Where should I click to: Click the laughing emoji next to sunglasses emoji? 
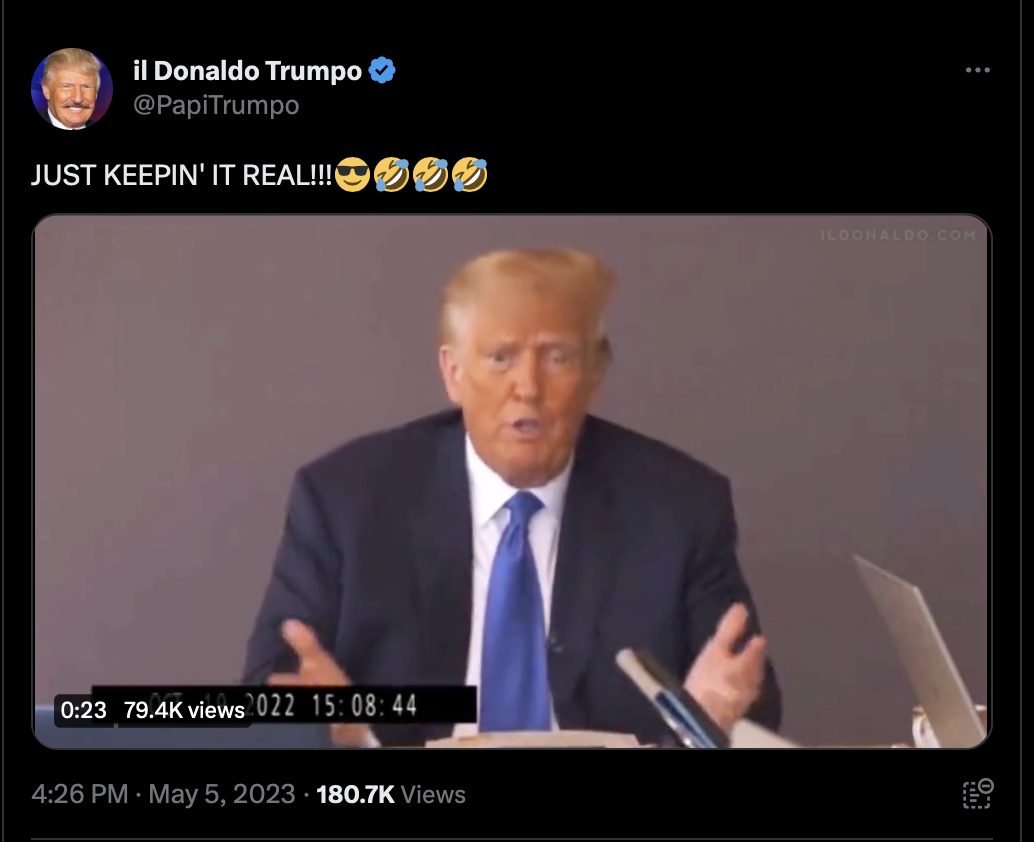[391, 175]
